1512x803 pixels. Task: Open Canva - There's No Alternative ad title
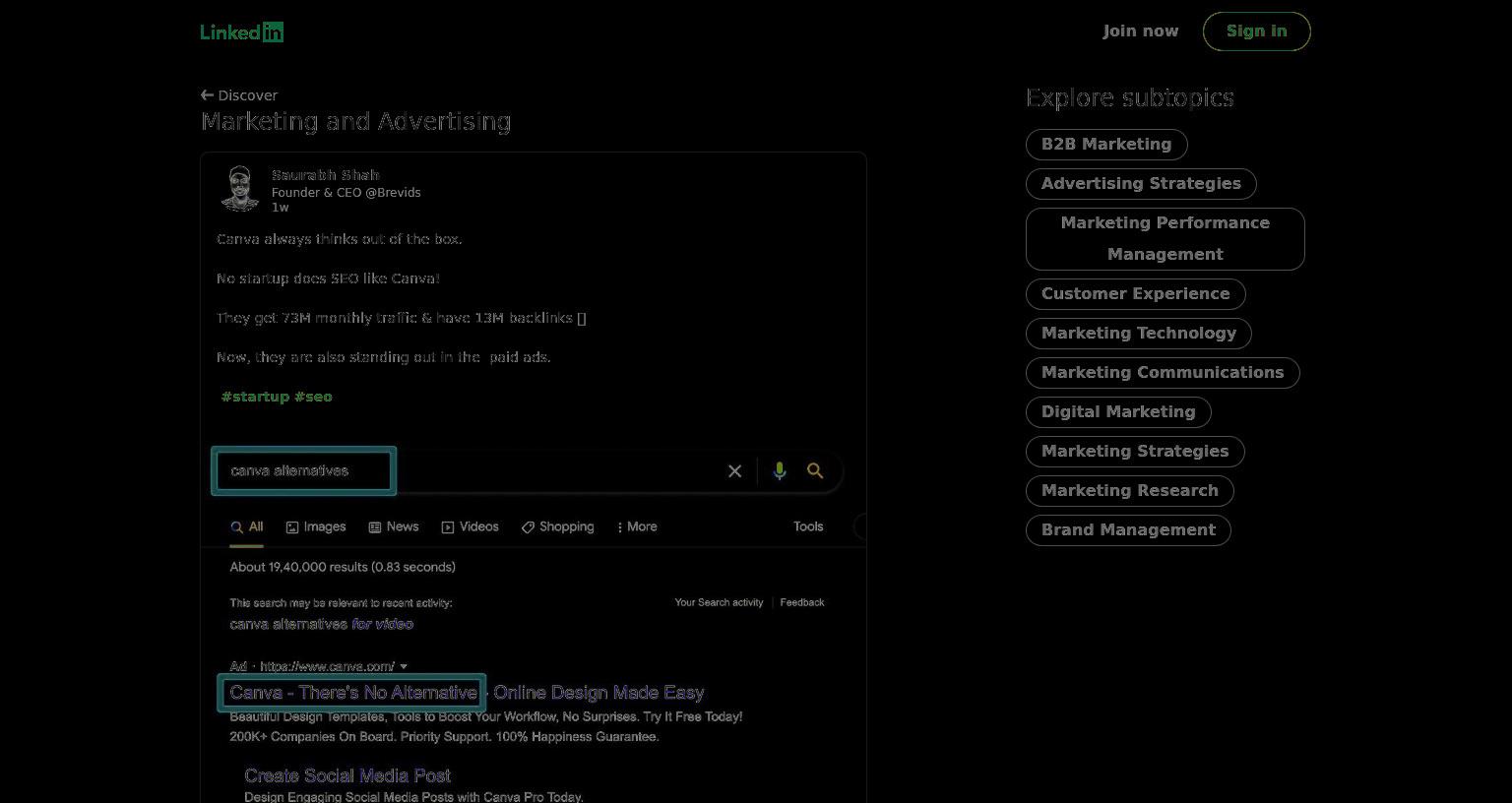(353, 693)
